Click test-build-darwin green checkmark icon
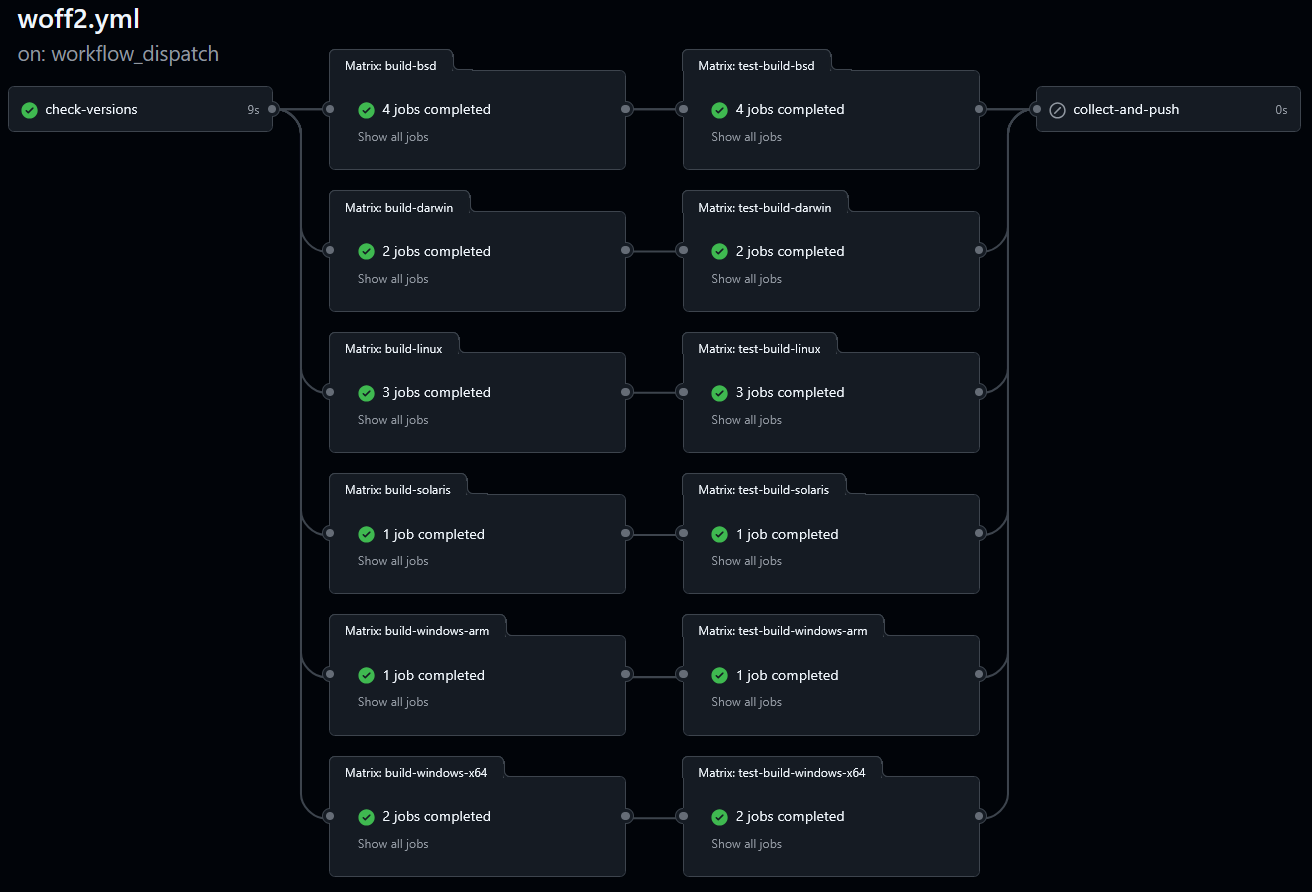The width and height of the screenshot is (1312, 892). click(719, 252)
